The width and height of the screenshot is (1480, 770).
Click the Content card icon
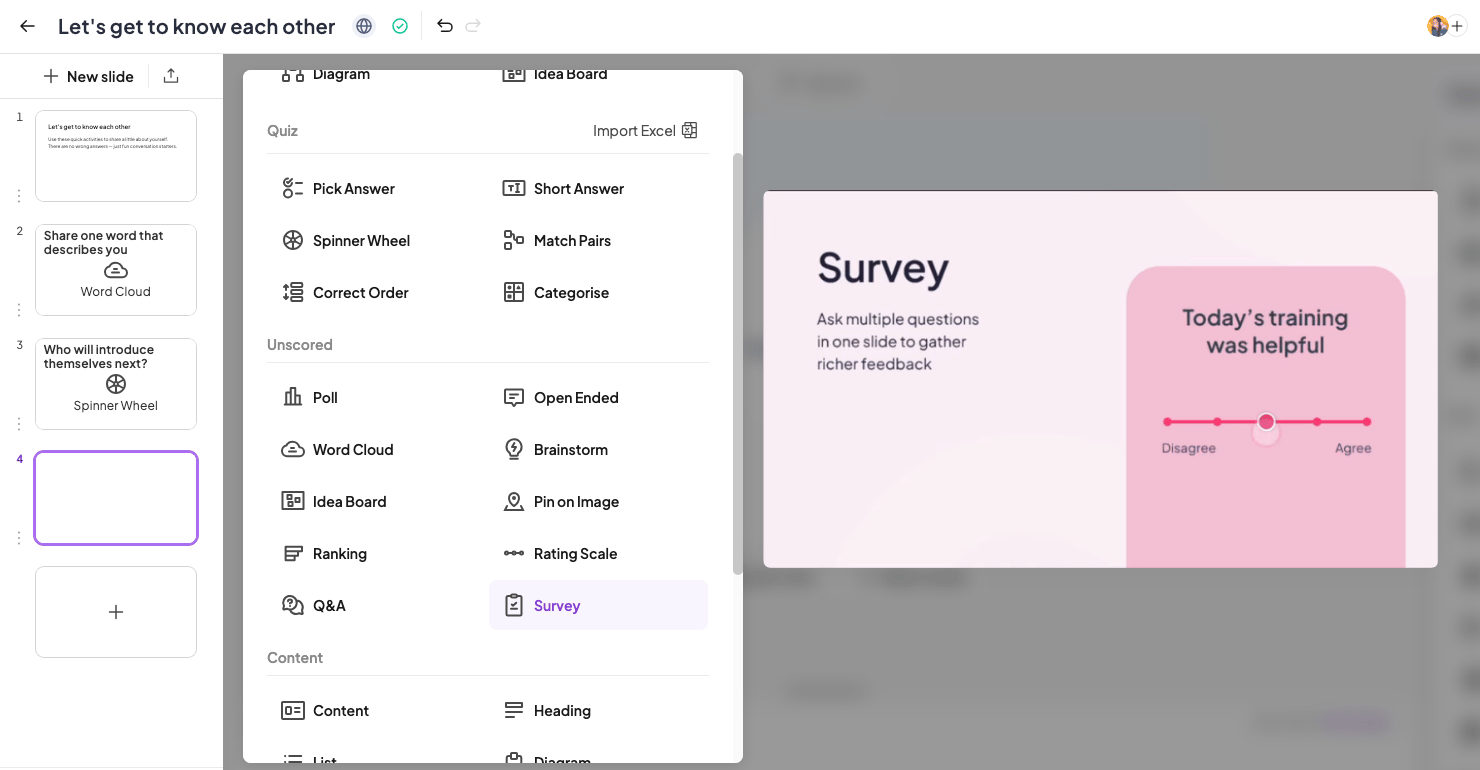pyautogui.click(x=293, y=710)
